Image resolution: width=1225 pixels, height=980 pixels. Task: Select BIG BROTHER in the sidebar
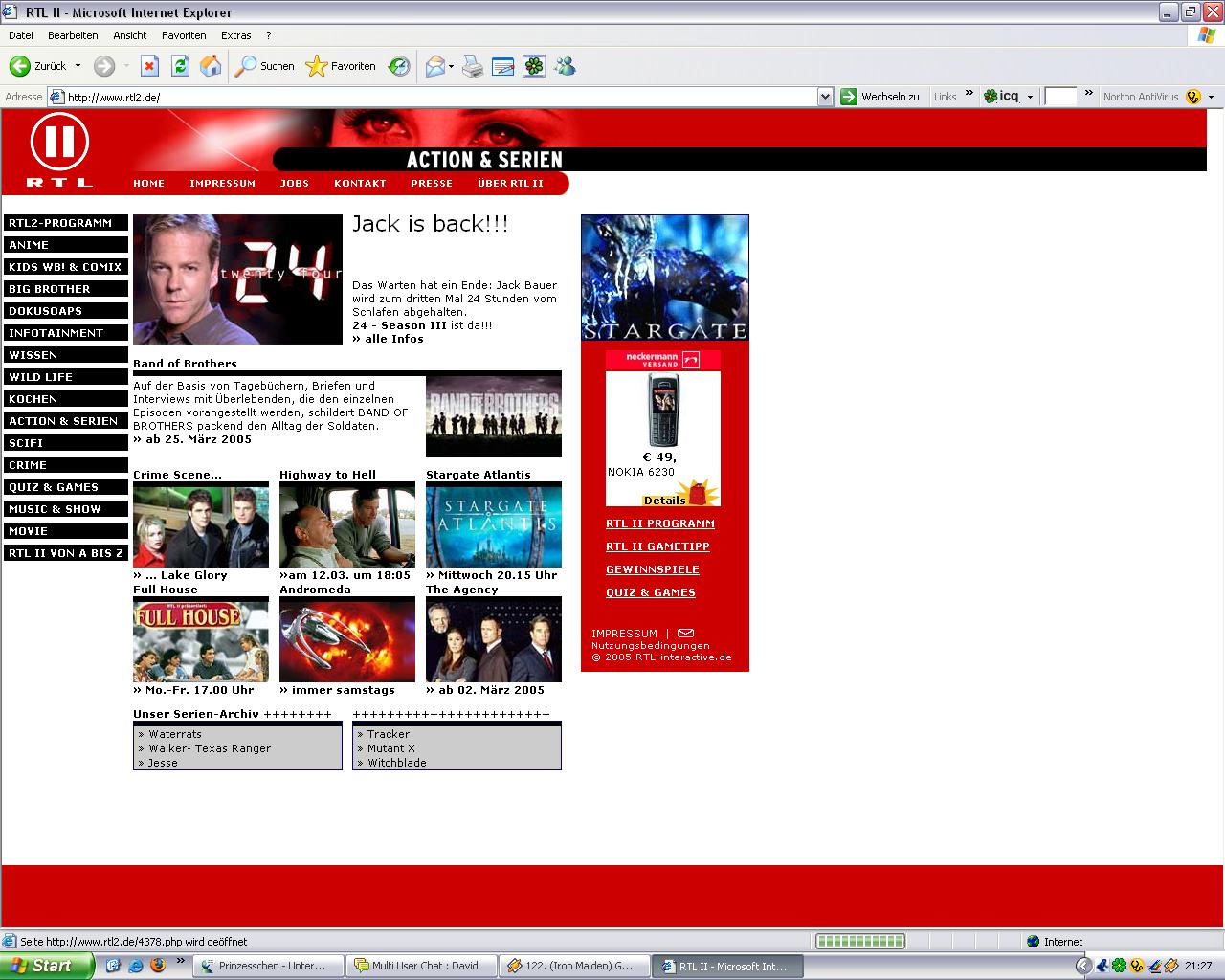click(x=66, y=289)
